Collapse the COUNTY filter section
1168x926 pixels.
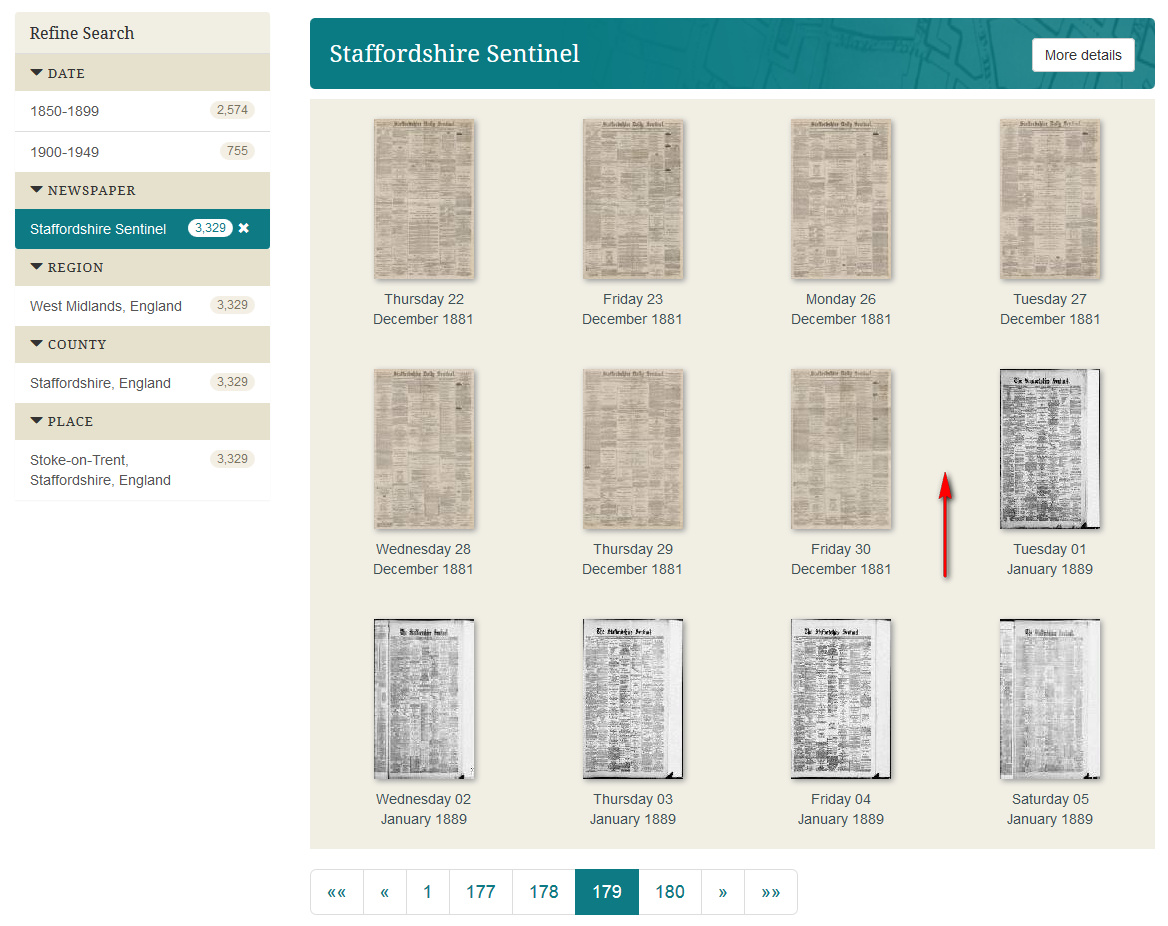click(x=69, y=344)
